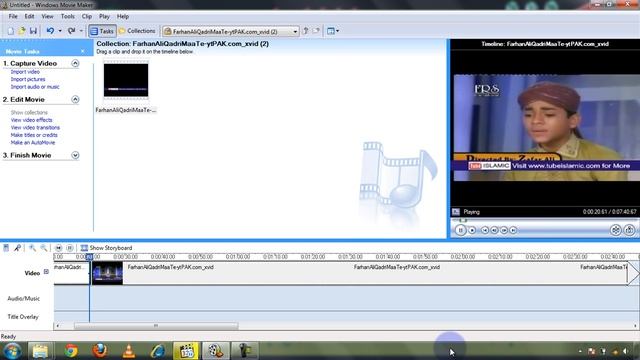The image size is (640, 360).
Task: Step to the next frame
Action: 504,231
